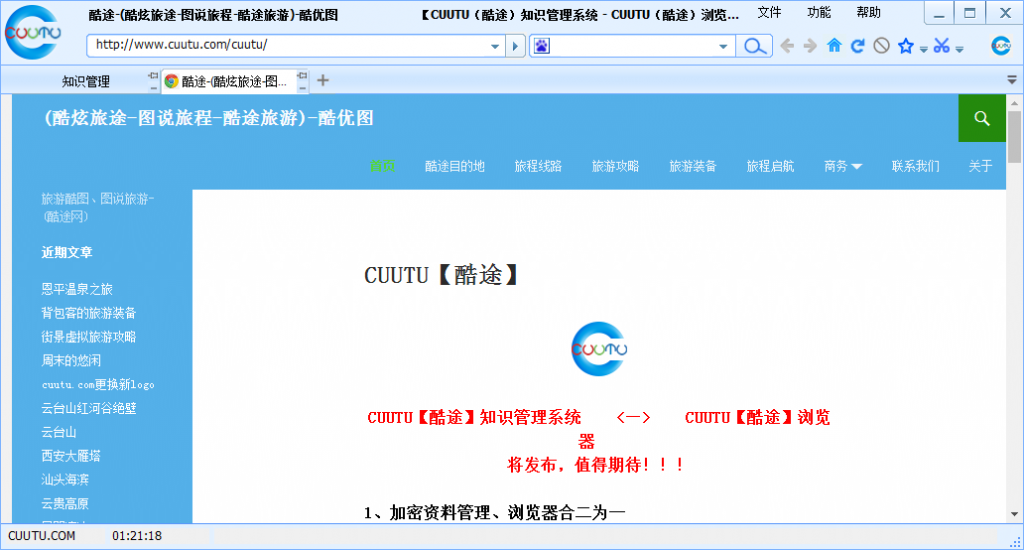Click the 近期文章 sidebar heading
The image size is (1024, 550).
click(x=67, y=253)
